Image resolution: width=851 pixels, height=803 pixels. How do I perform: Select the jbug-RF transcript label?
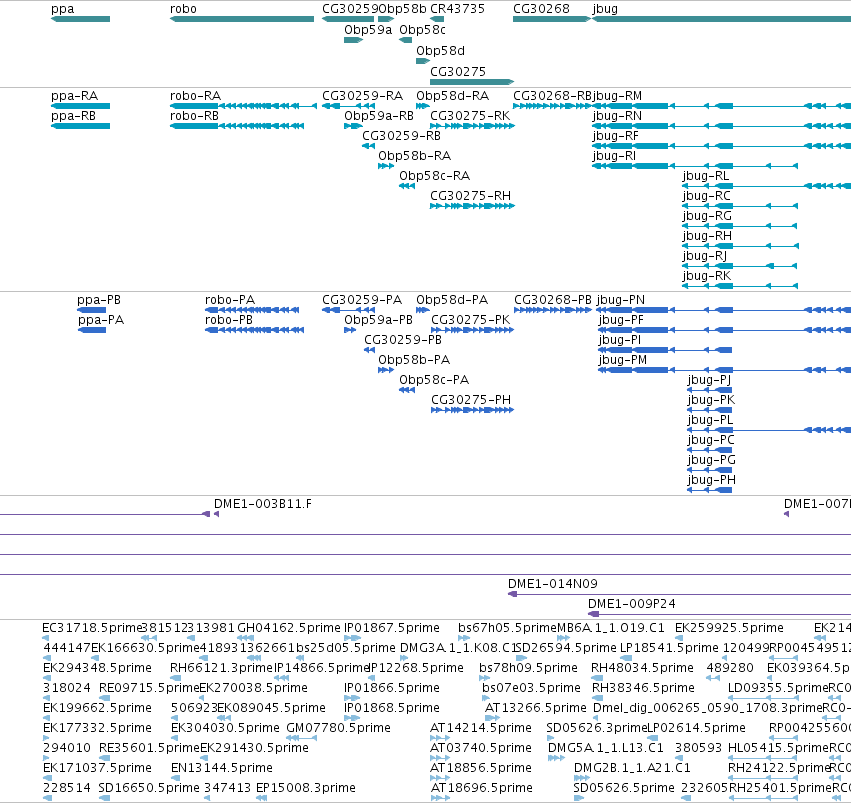pos(615,136)
